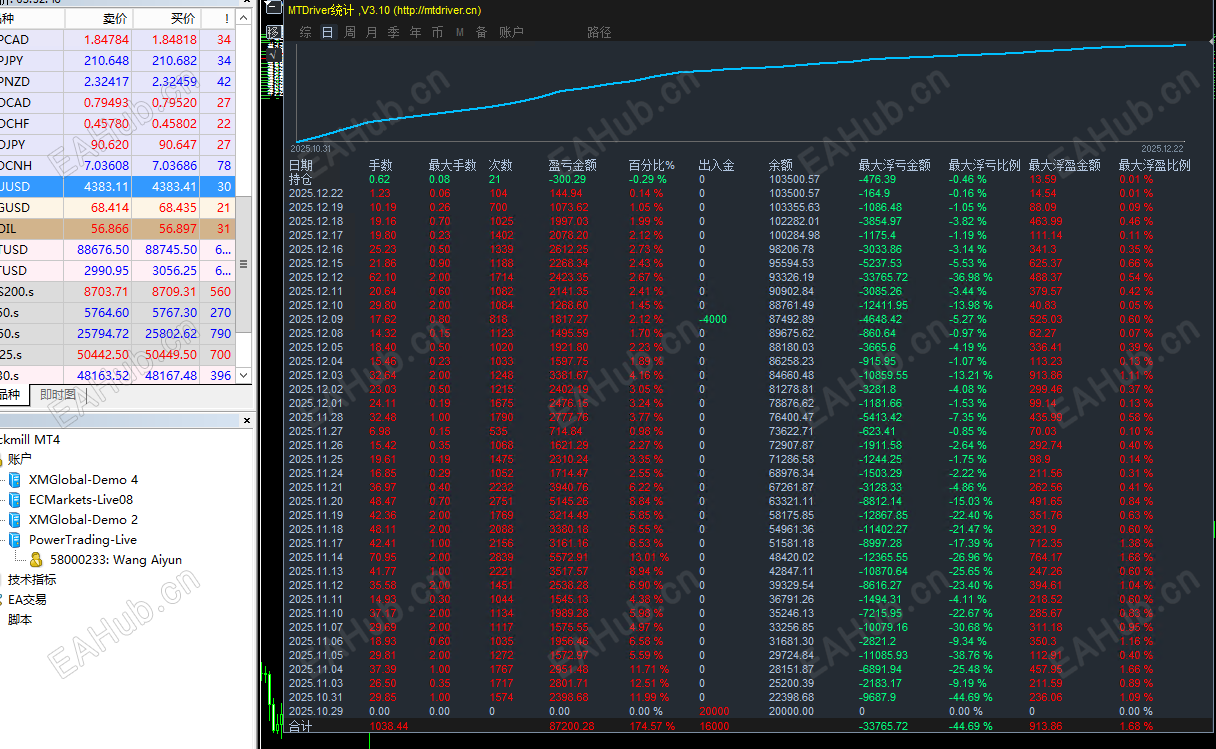1216x749 pixels.
Task: Click the Market Watch scrollbar down arrow
Action: tap(243, 376)
